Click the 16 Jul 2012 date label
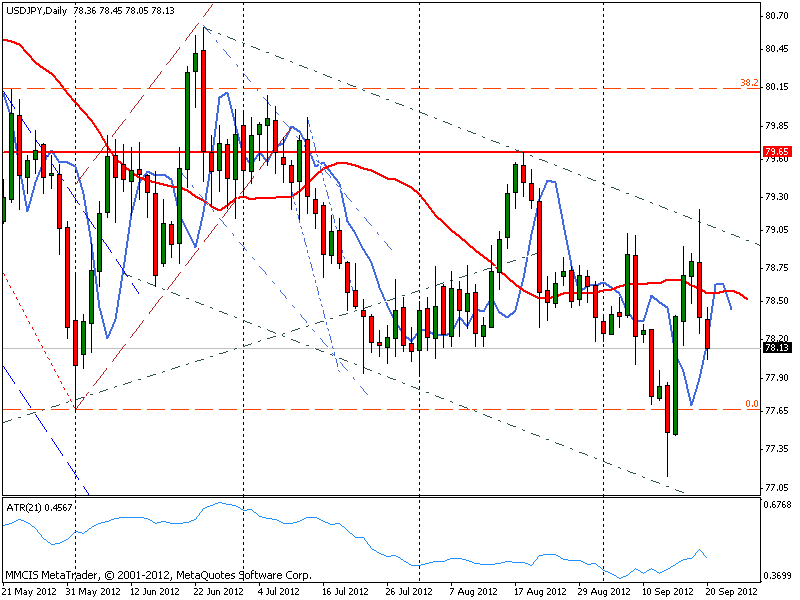Screen dimensions: 800x600 pyautogui.click(x=345, y=592)
